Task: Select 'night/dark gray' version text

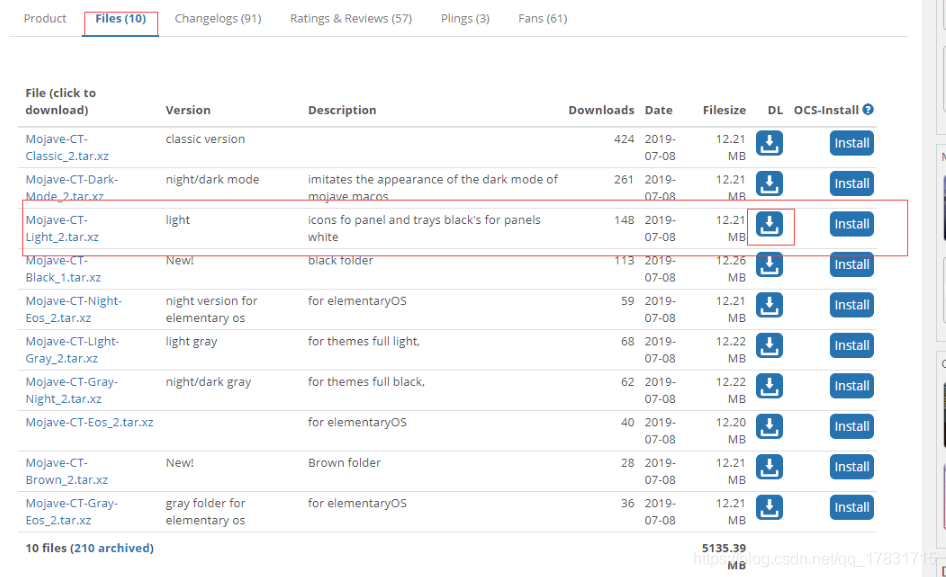Action: point(208,381)
